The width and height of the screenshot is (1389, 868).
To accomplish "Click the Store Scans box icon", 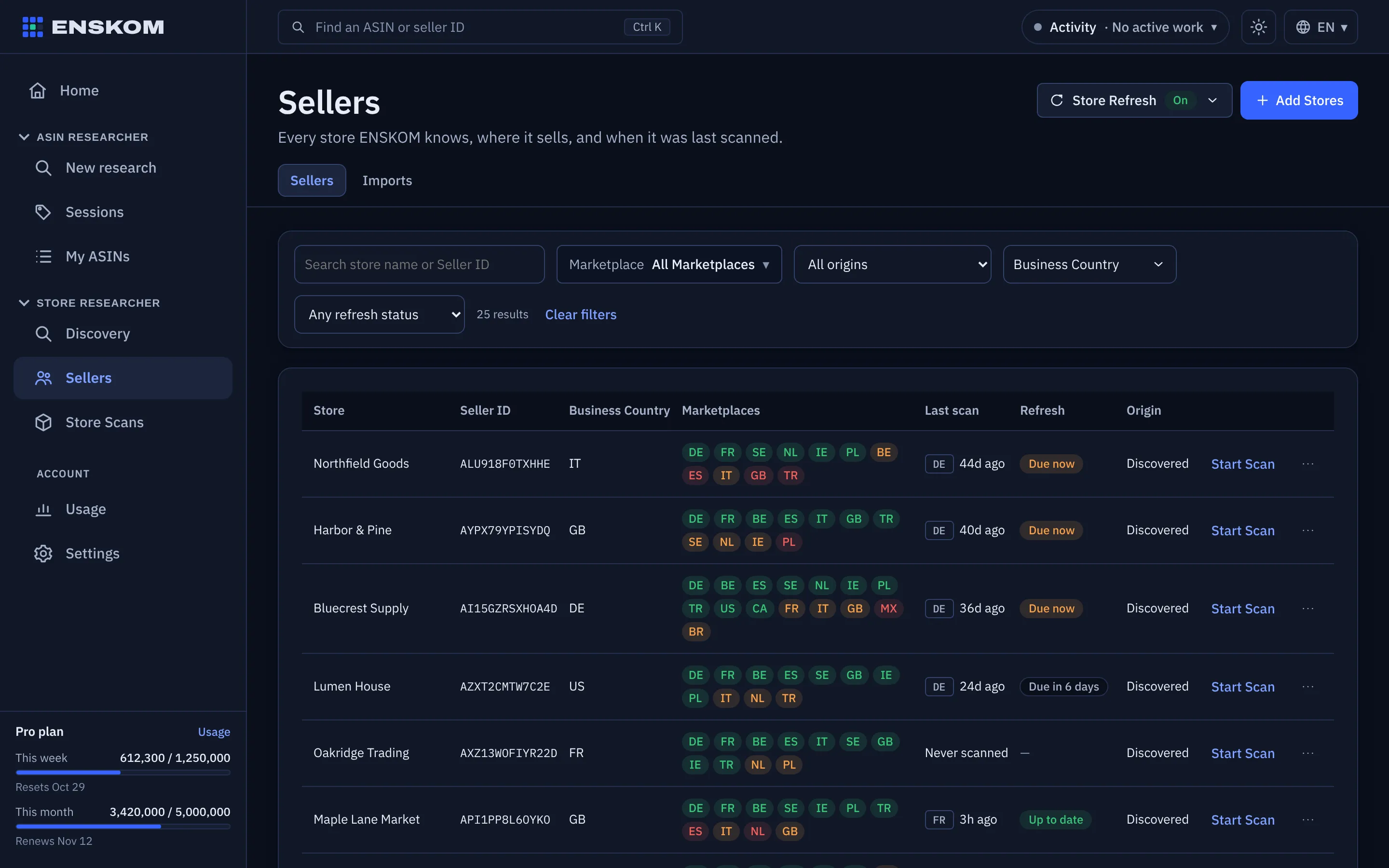I will (x=43, y=422).
